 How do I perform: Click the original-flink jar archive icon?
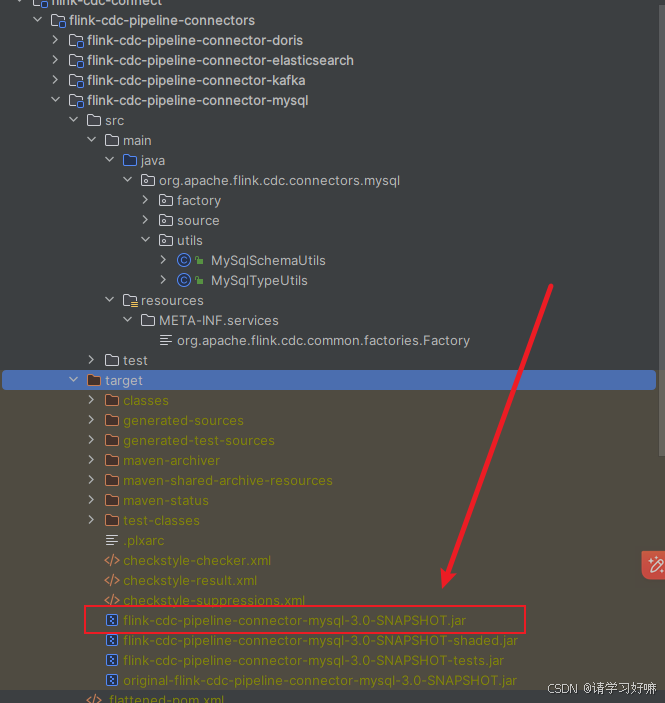click(112, 680)
